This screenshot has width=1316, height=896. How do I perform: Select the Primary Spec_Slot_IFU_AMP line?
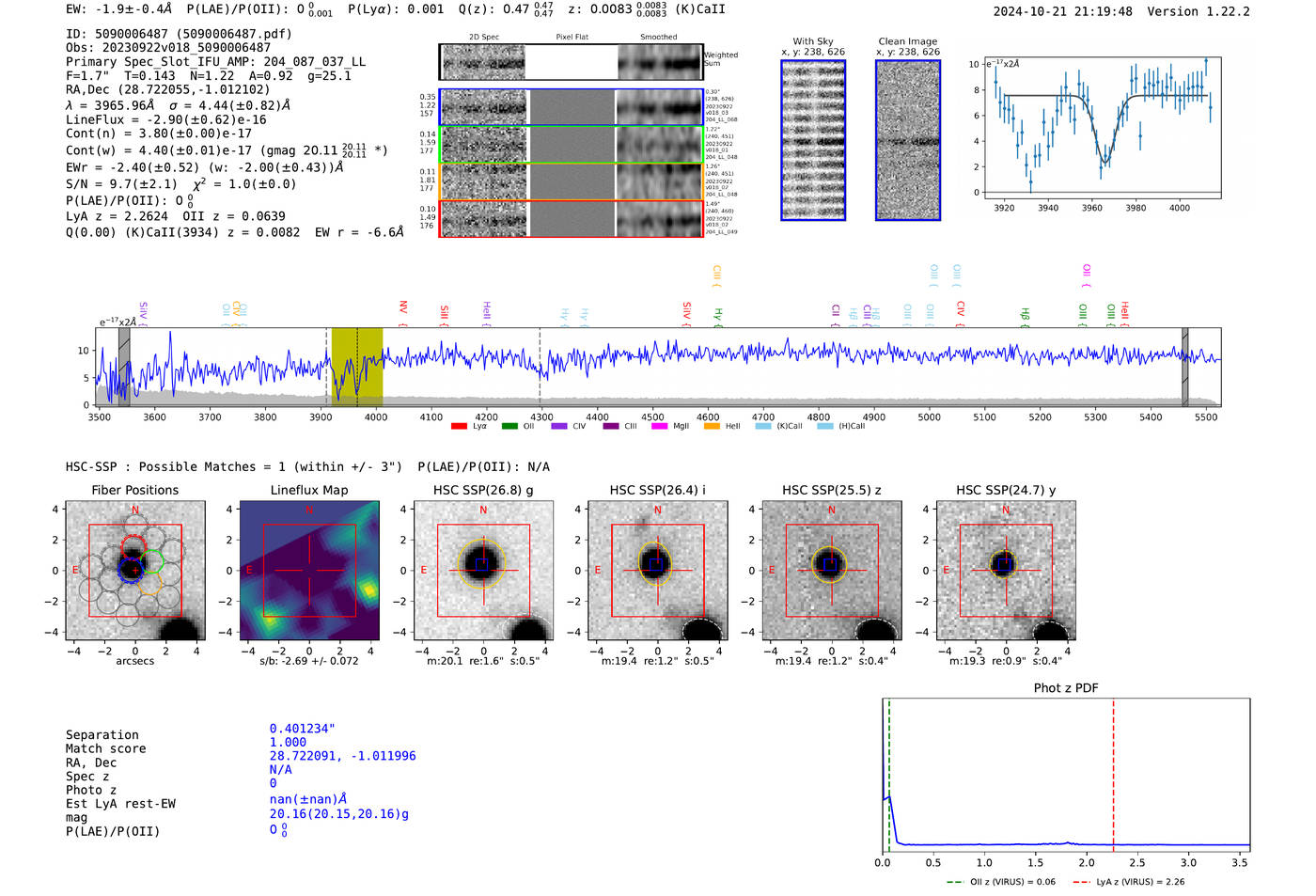(215, 62)
